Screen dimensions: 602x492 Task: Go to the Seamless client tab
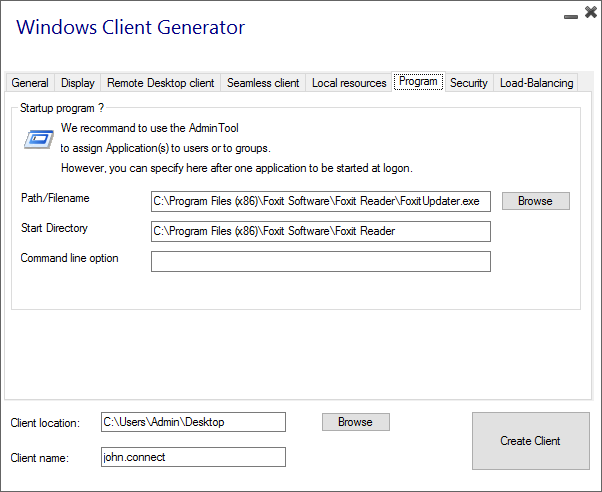coord(263,83)
